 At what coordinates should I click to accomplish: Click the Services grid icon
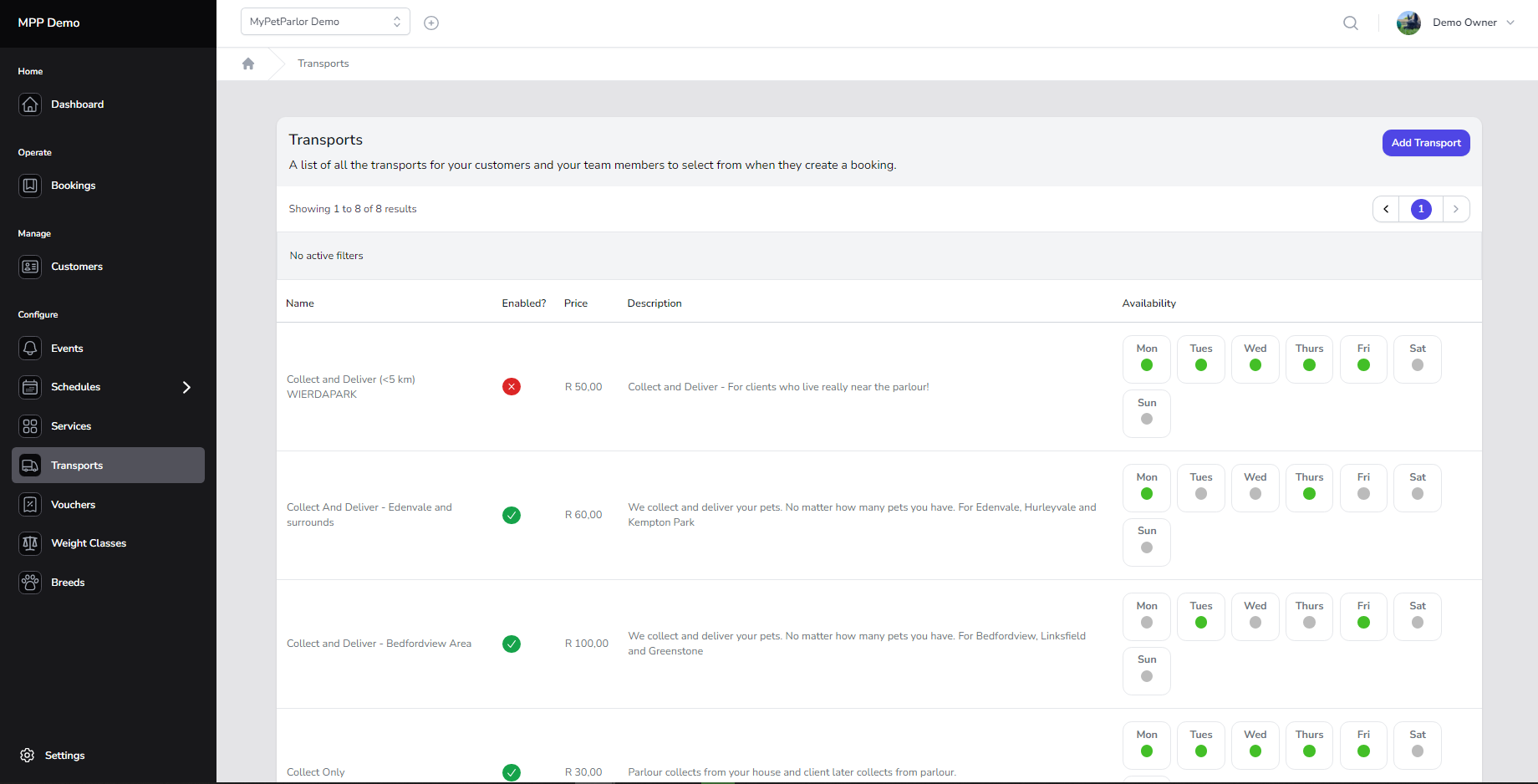coord(30,426)
